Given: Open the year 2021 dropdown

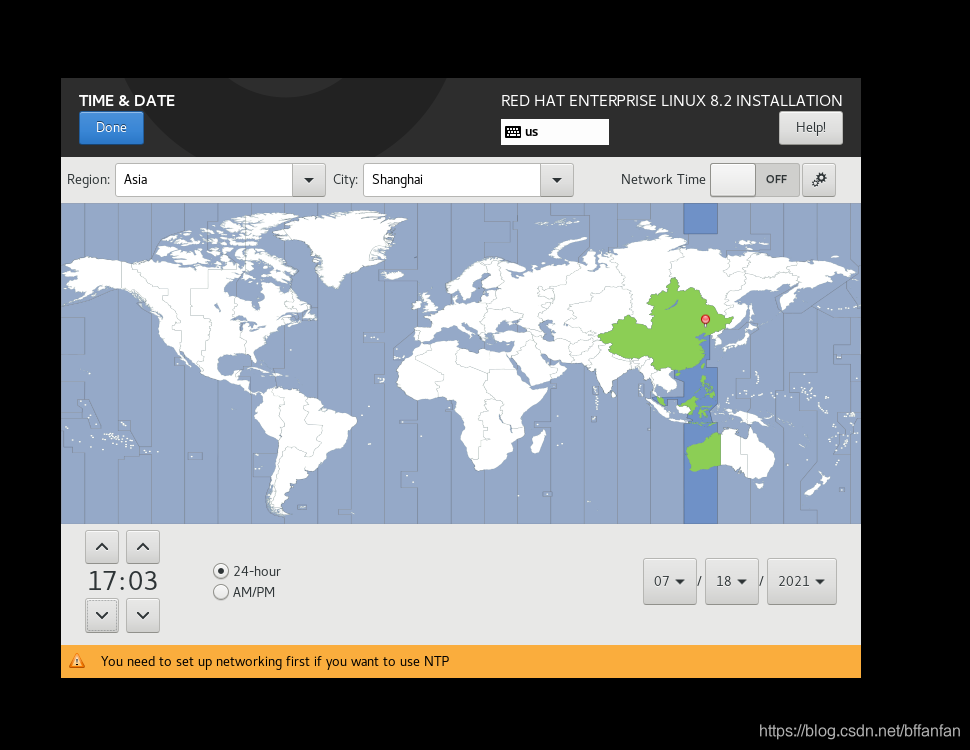Looking at the screenshot, I should tap(802, 581).
